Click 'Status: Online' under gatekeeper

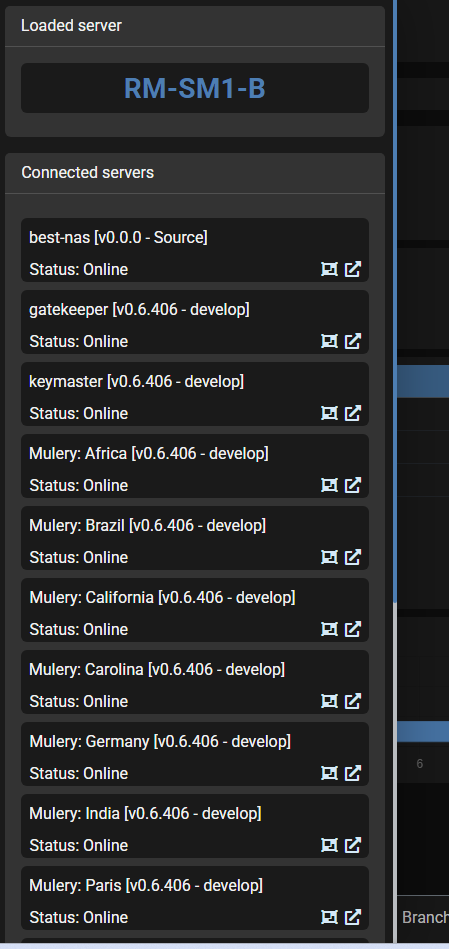pos(79,342)
